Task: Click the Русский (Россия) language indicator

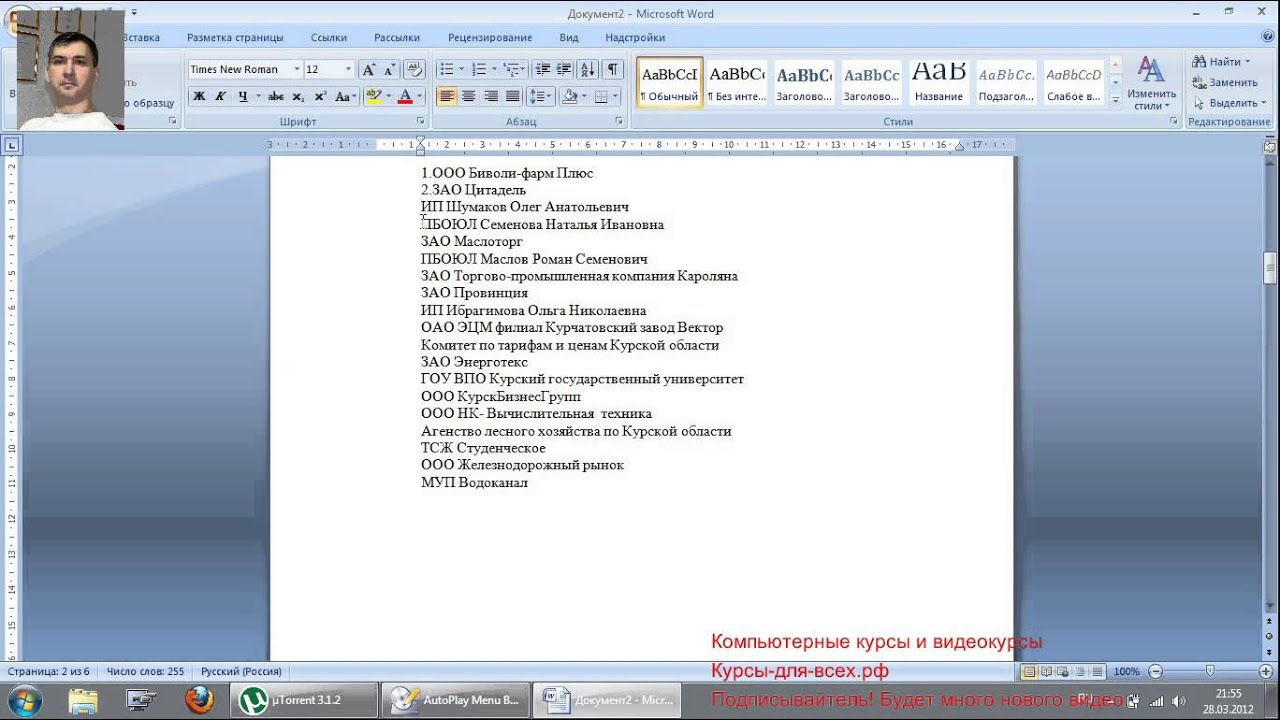Action: point(241,672)
